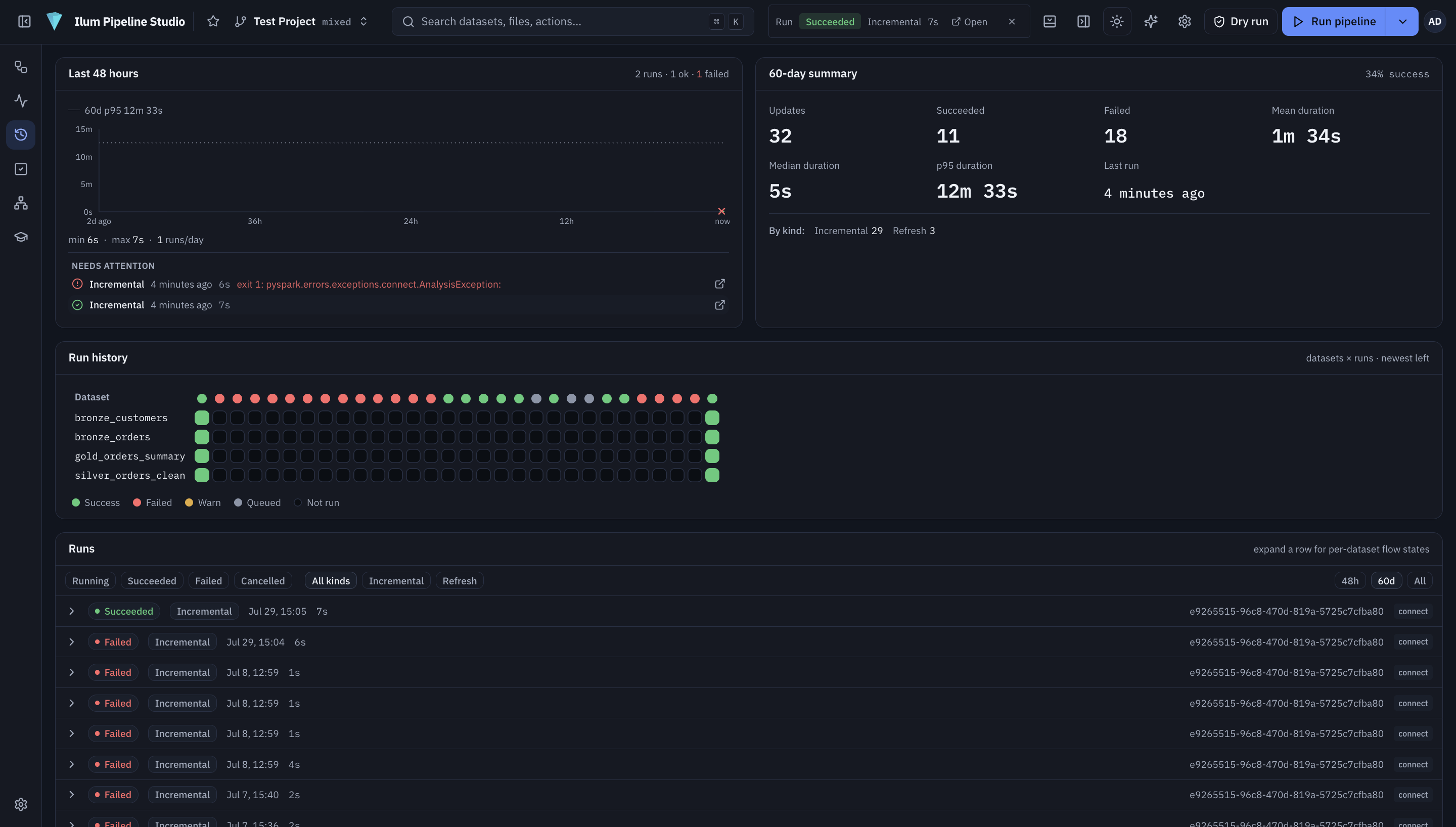Viewport: 1456px width, 827px height.
Task: Open the run history sidebar icon
Action: pyautogui.click(x=21, y=134)
